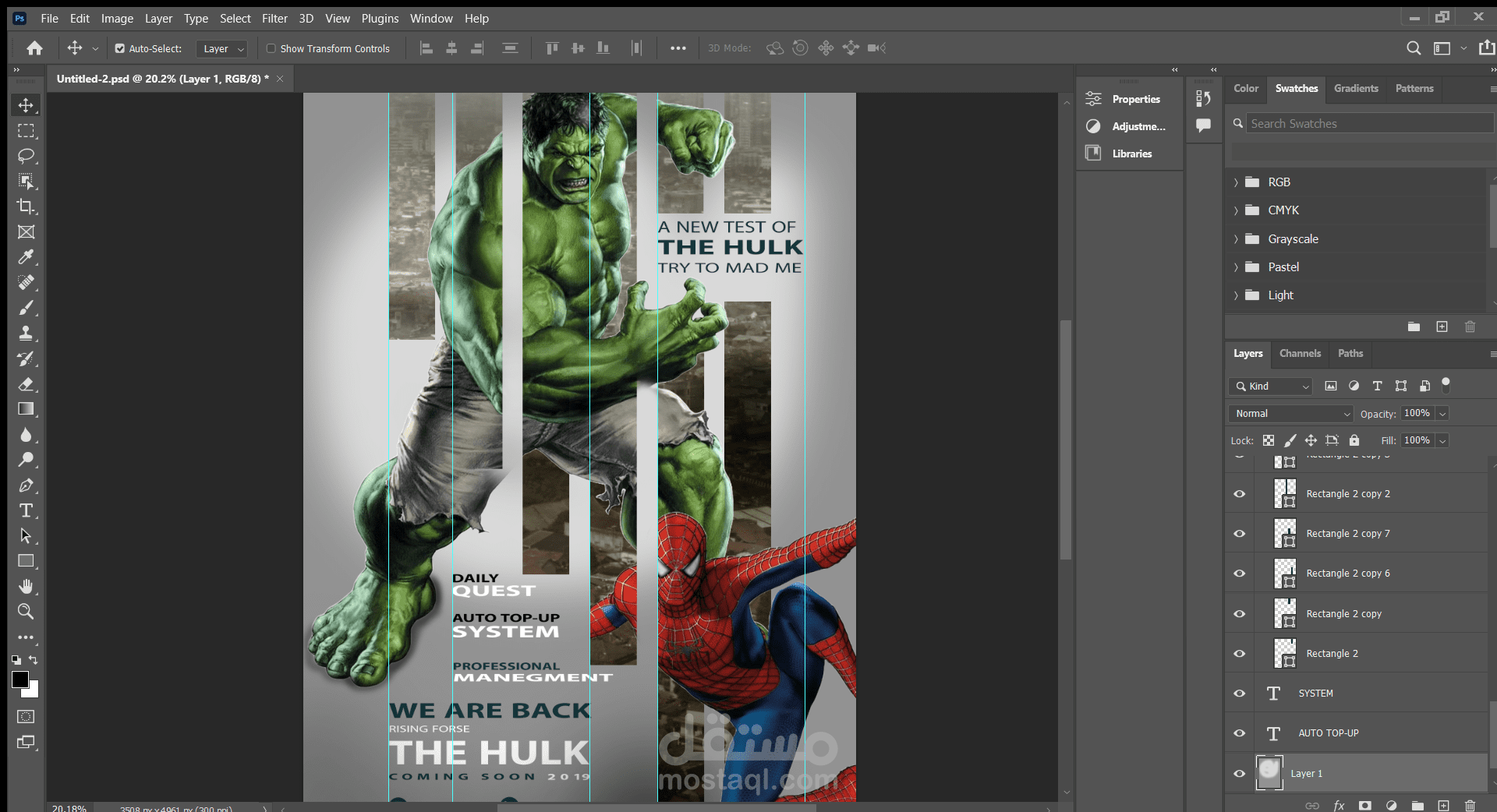Click in the Search Swatches field

click(x=1368, y=124)
